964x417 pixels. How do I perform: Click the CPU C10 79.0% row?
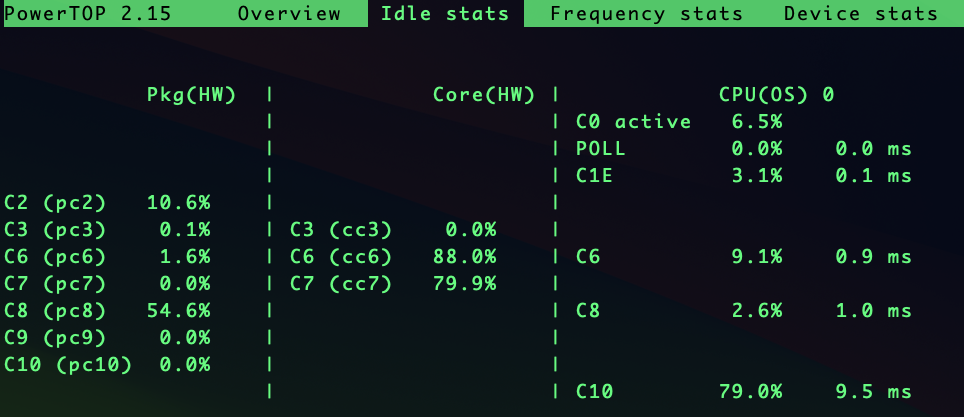pyautogui.click(x=743, y=392)
